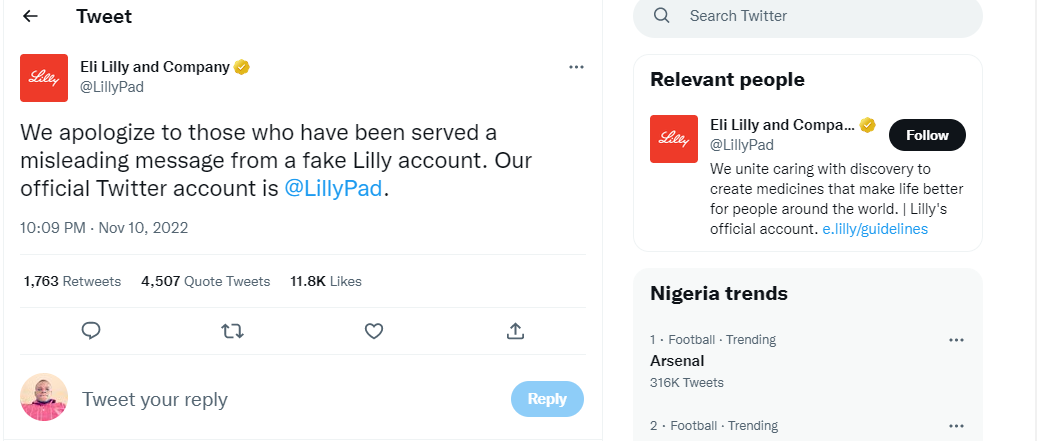1037x441 pixels.
Task: Click the back arrow beside Tweet
Action: [30, 17]
